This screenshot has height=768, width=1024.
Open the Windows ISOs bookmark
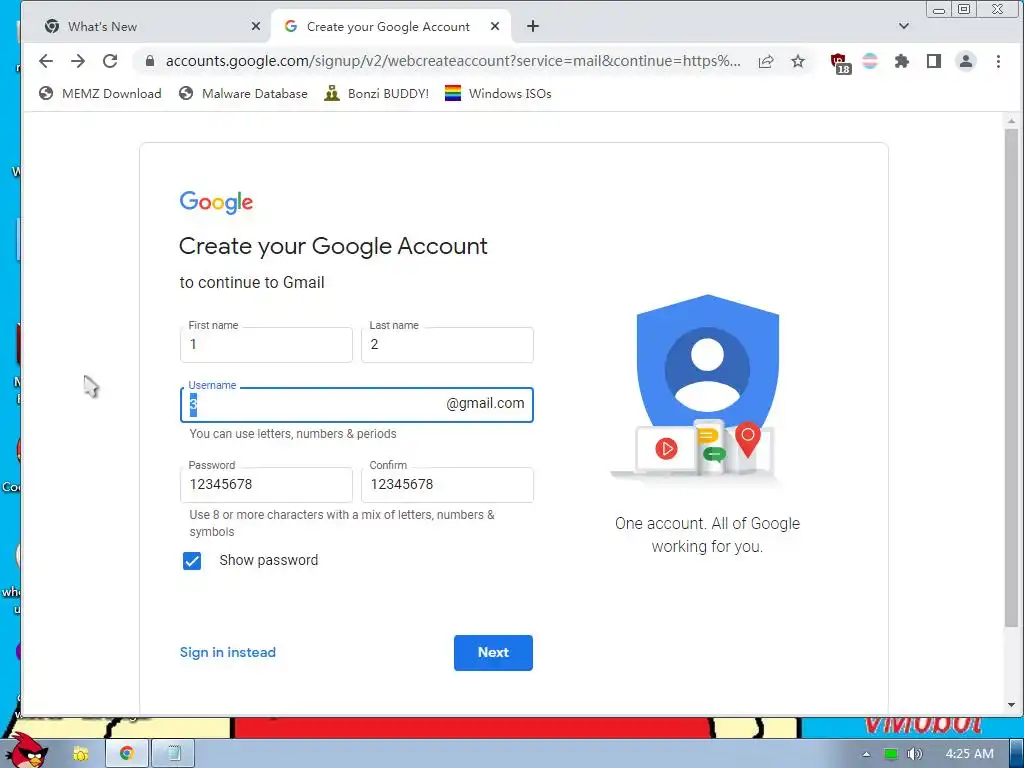(x=498, y=93)
